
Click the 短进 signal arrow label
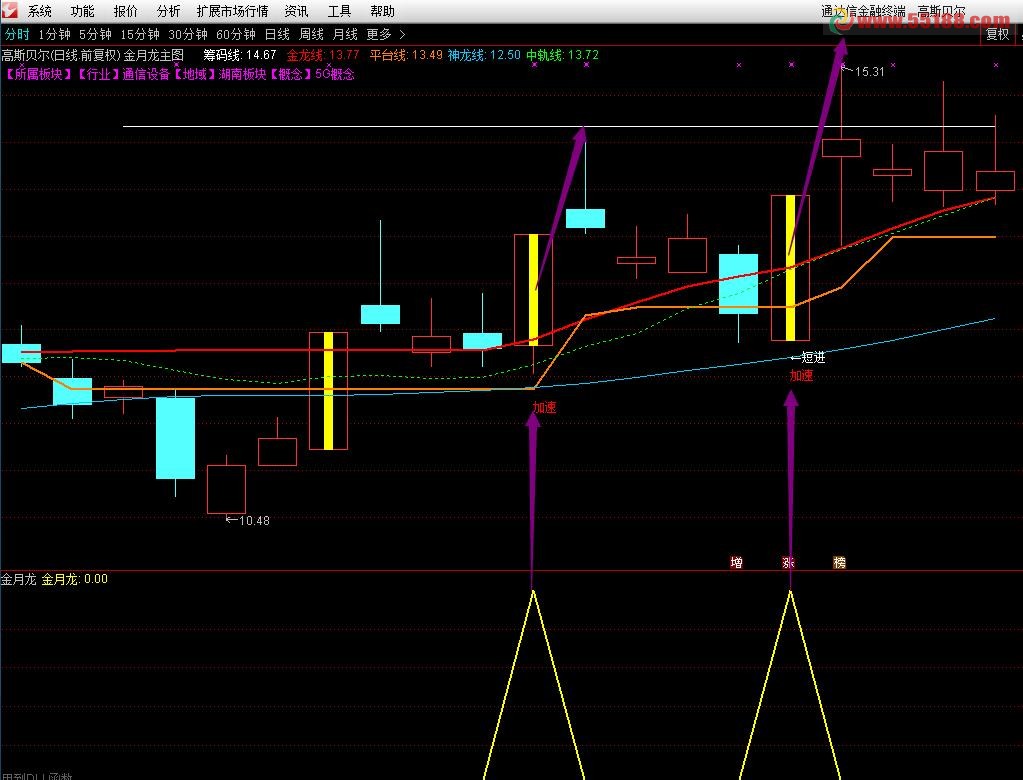[x=811, y=357]
